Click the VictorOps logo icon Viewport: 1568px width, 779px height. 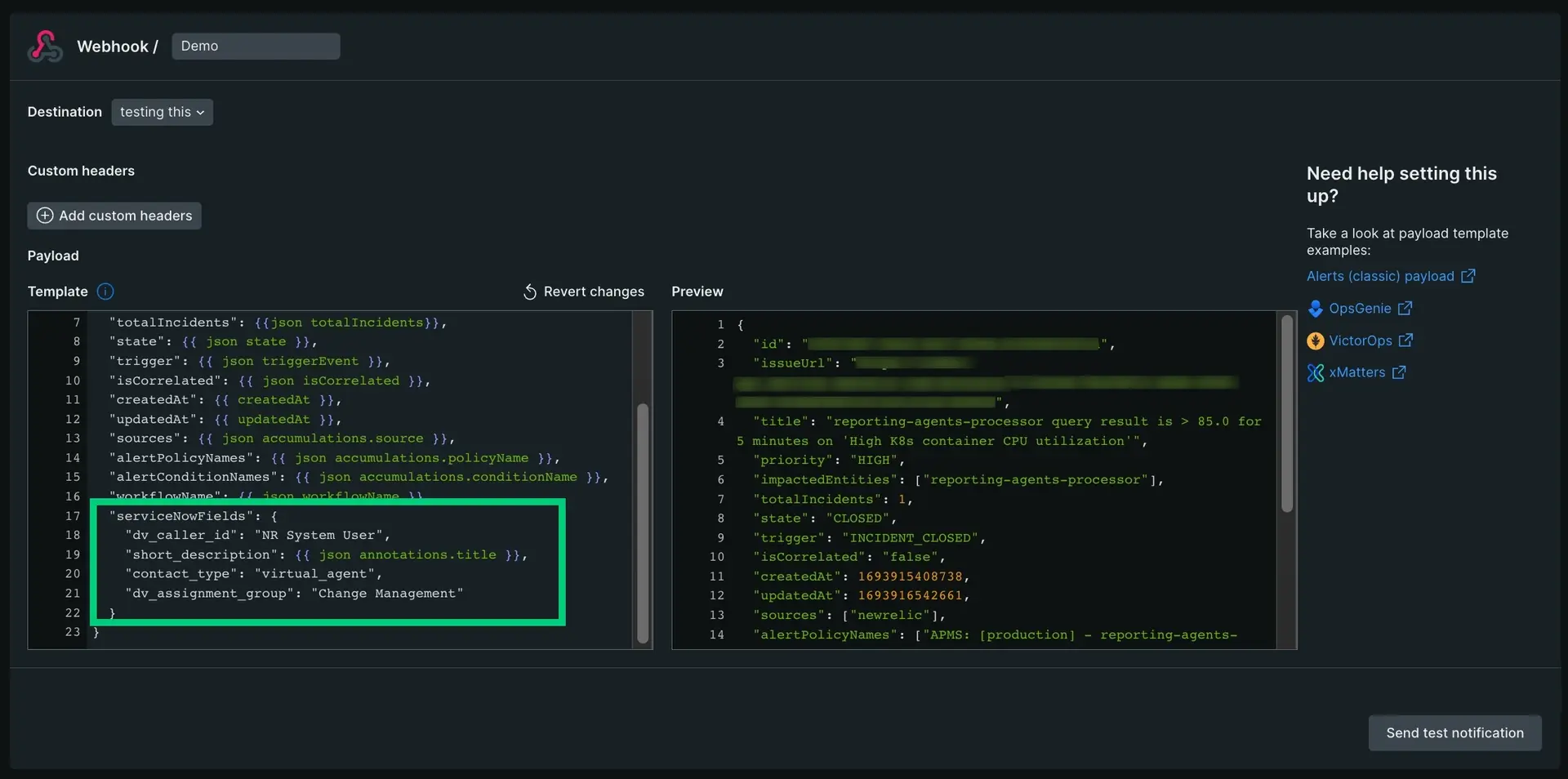[1315, 341]
